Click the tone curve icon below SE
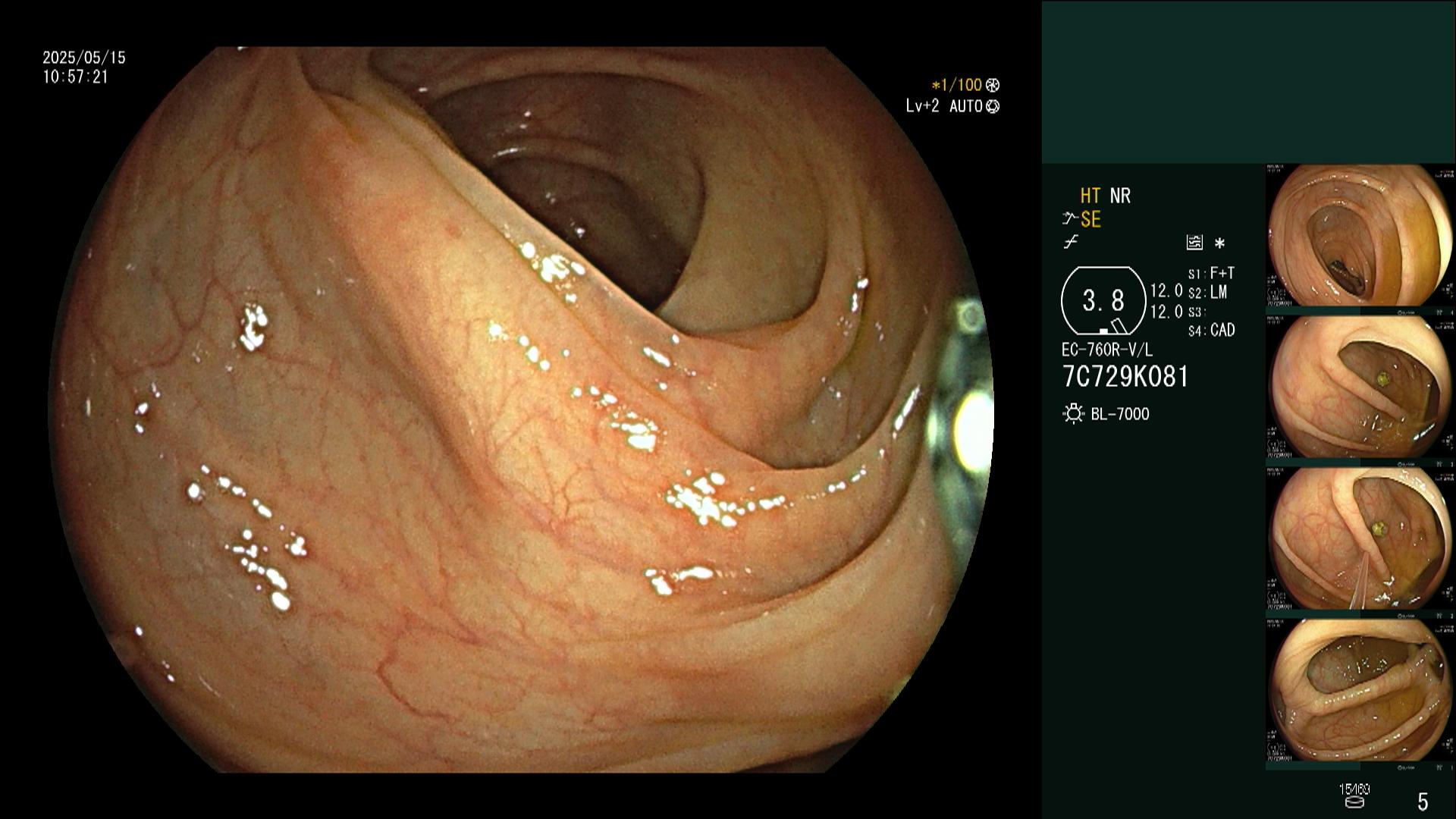 1071,243
